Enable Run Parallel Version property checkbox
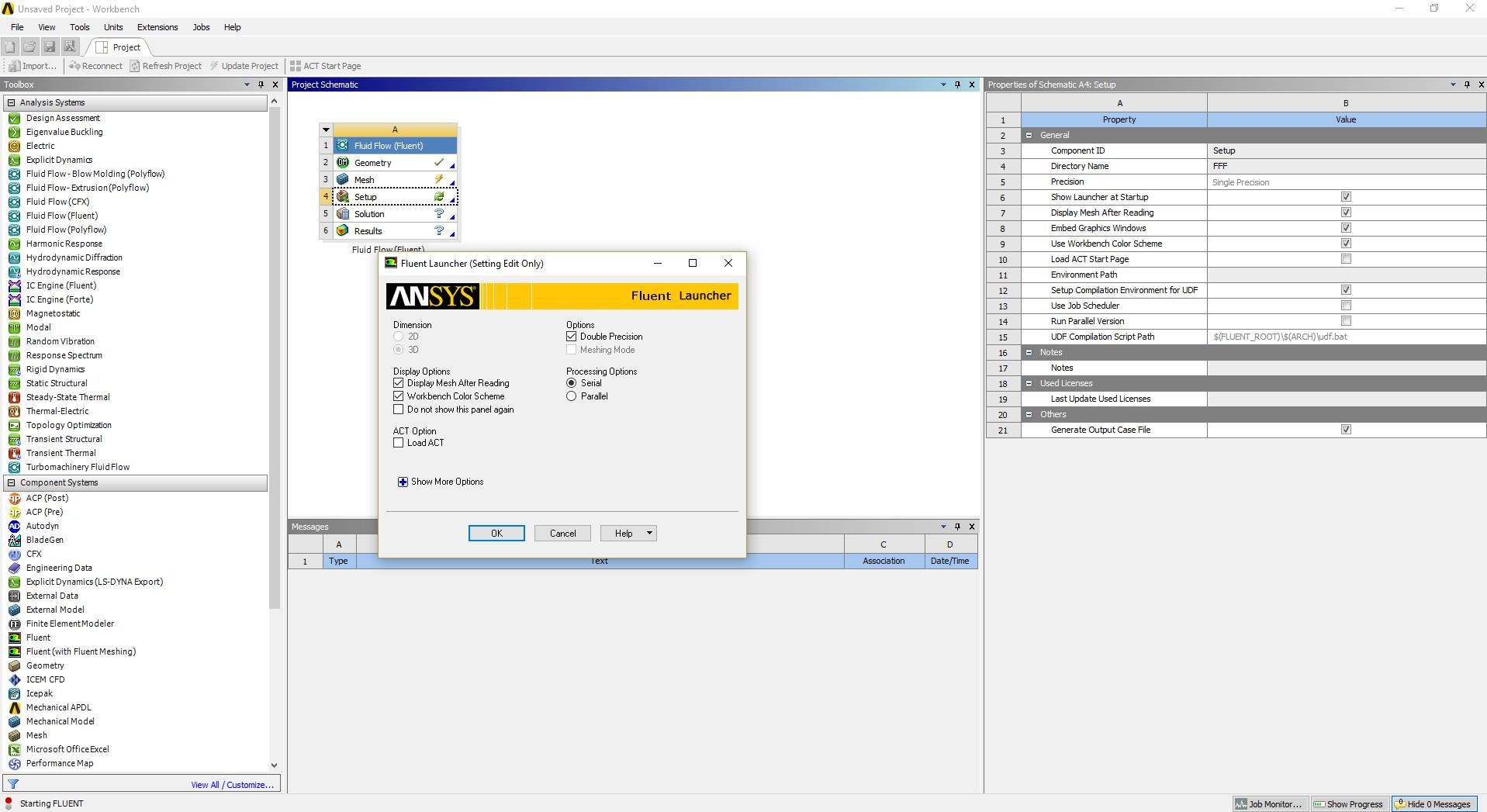 [x=1346, y=321]
